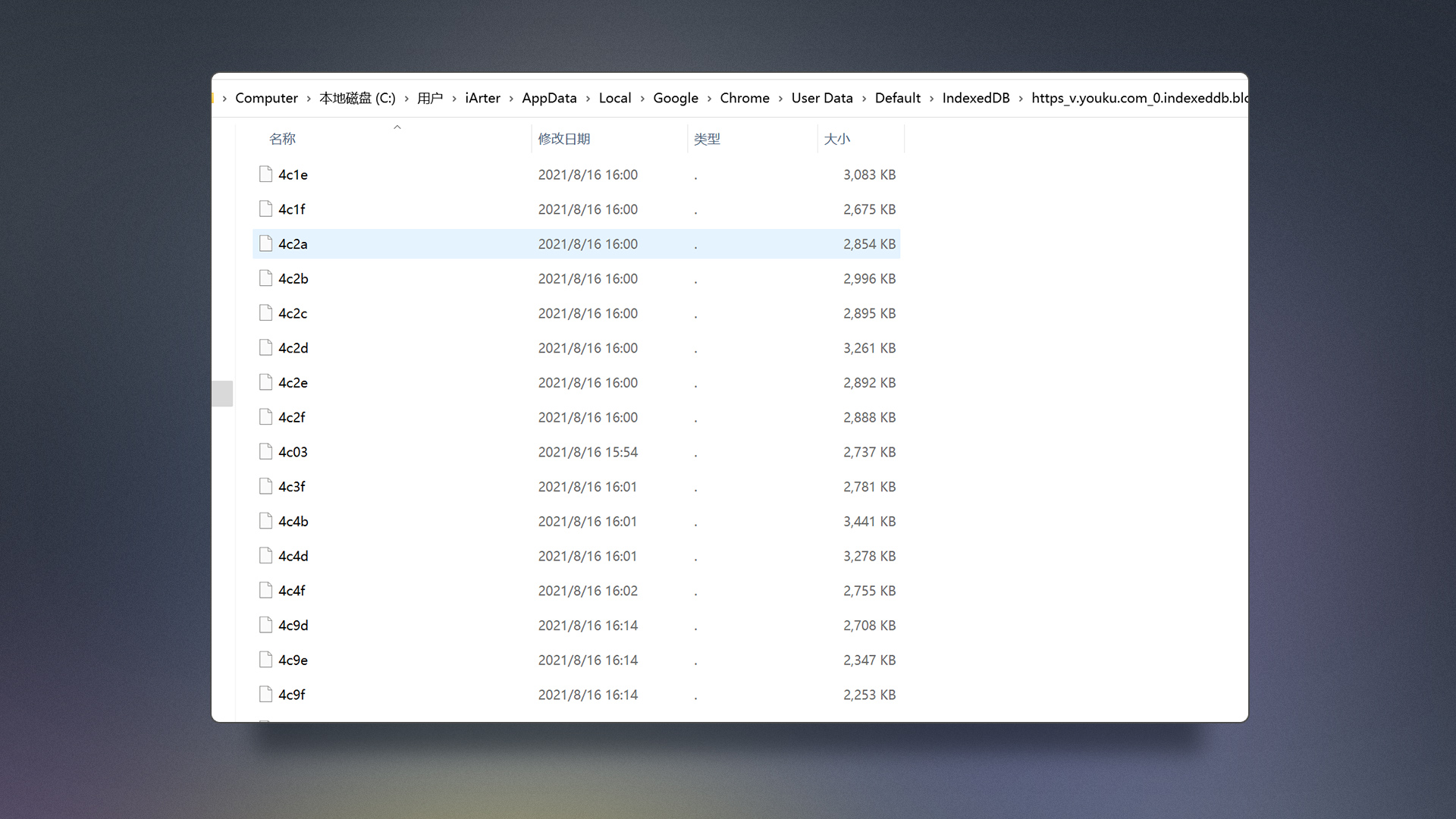Jump to Computer in the breadcrumb path

tap(266, 98)
